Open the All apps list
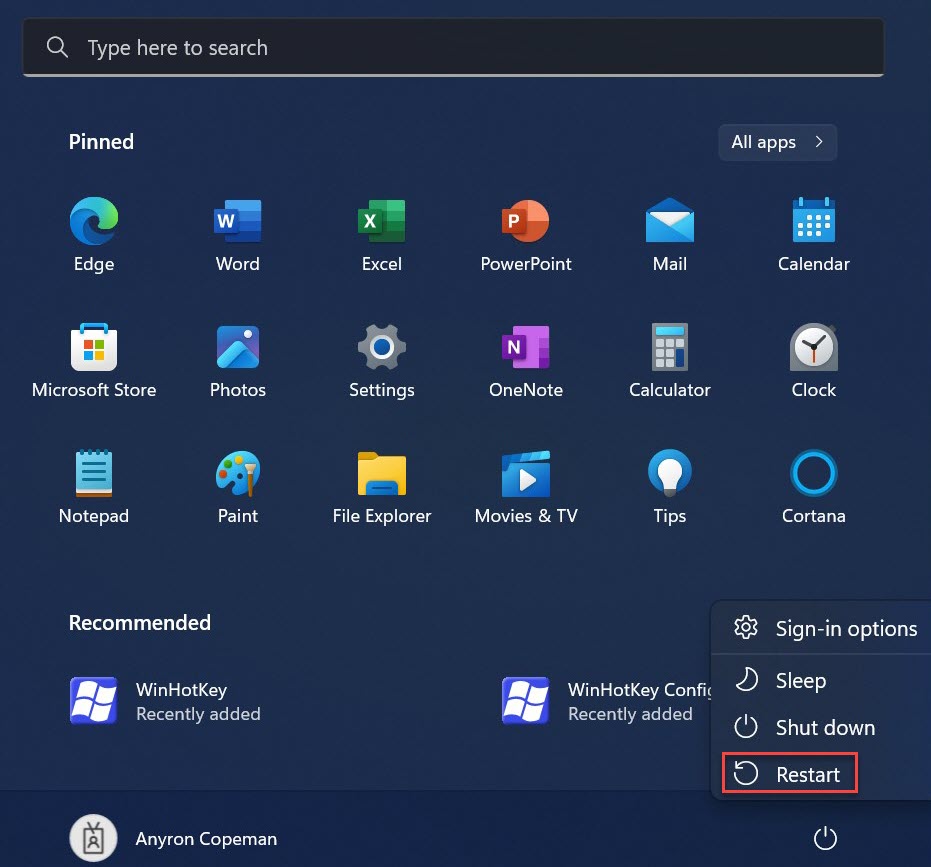This screenshot has width=931, height=867. (777, 142)
